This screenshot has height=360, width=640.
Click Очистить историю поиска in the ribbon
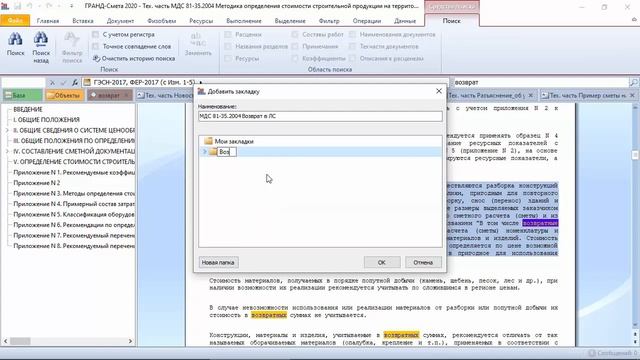(134, 58)
